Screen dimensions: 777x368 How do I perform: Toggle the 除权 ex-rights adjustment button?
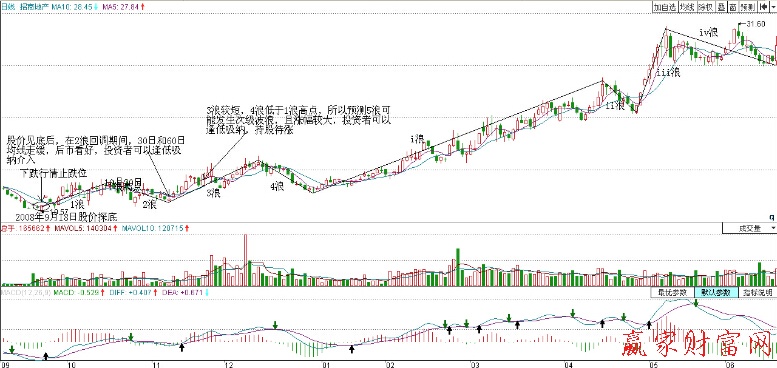(x=706, y=7)
